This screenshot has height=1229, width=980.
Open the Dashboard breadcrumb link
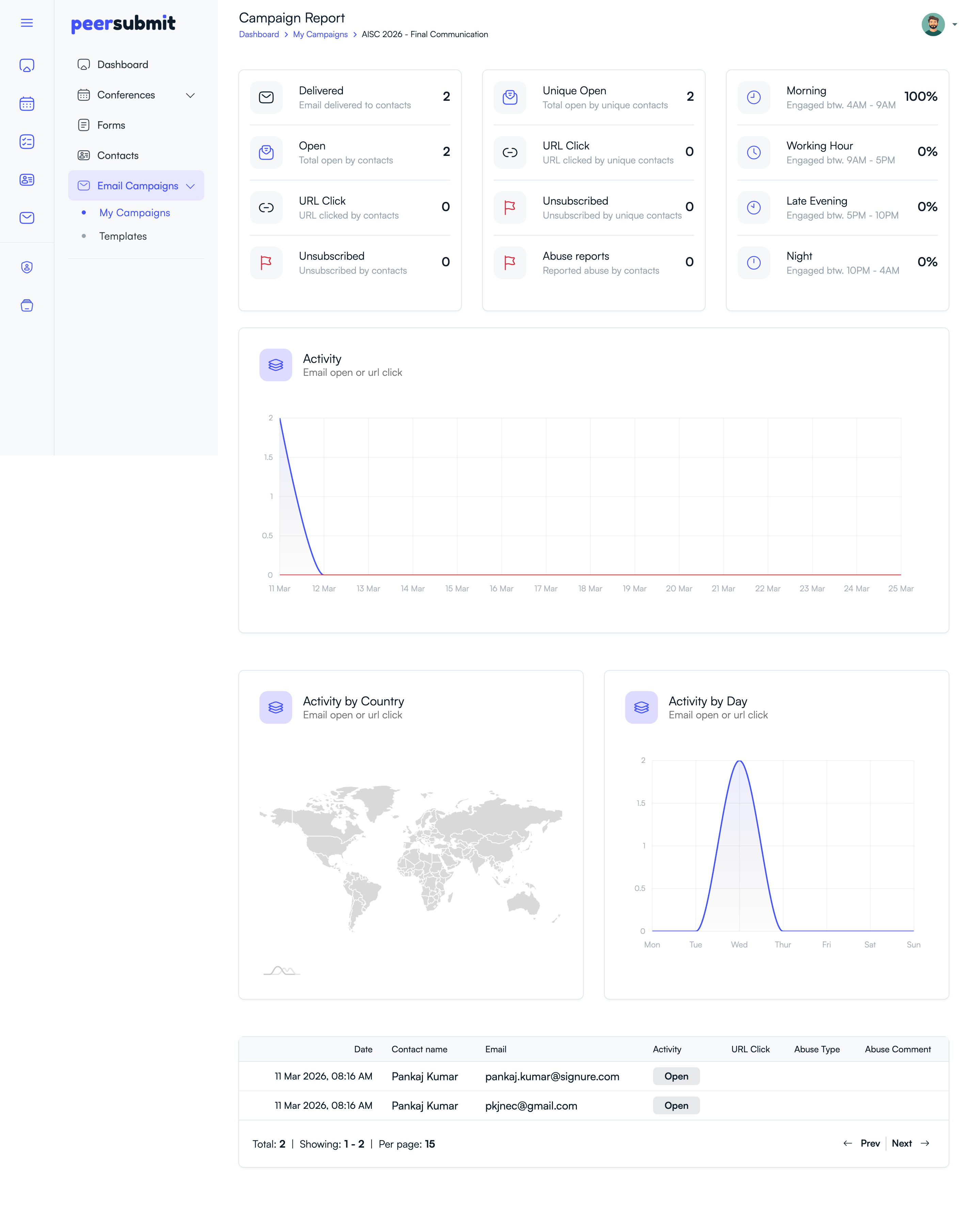(x=259, y=34)
